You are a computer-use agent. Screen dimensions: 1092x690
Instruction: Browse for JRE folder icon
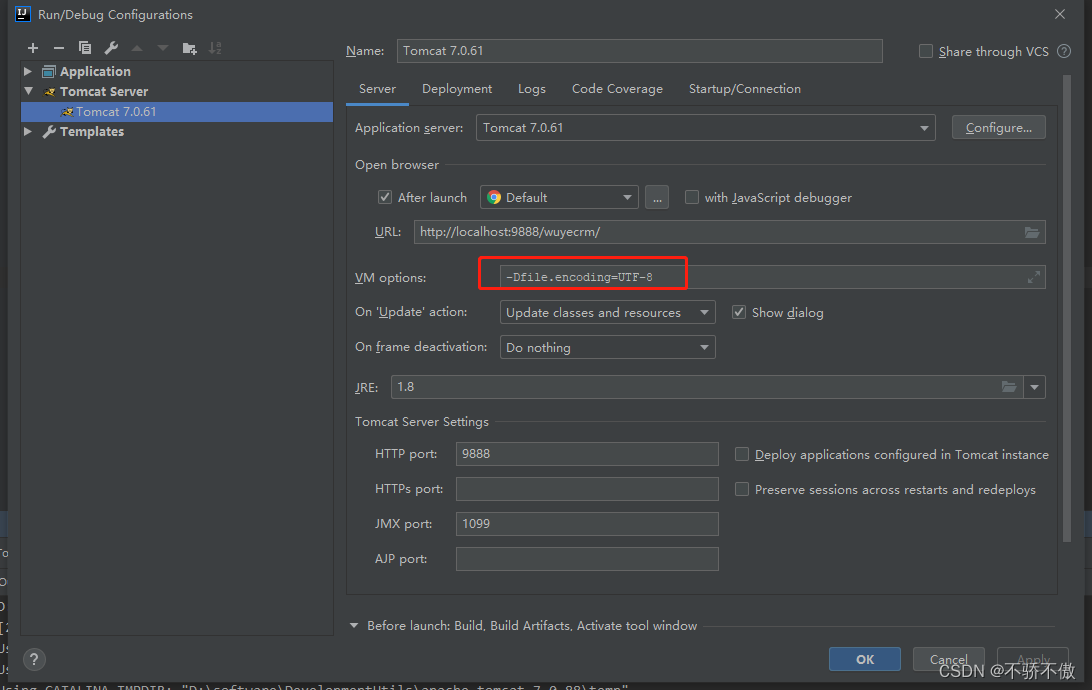click(x=1008, y=386)
